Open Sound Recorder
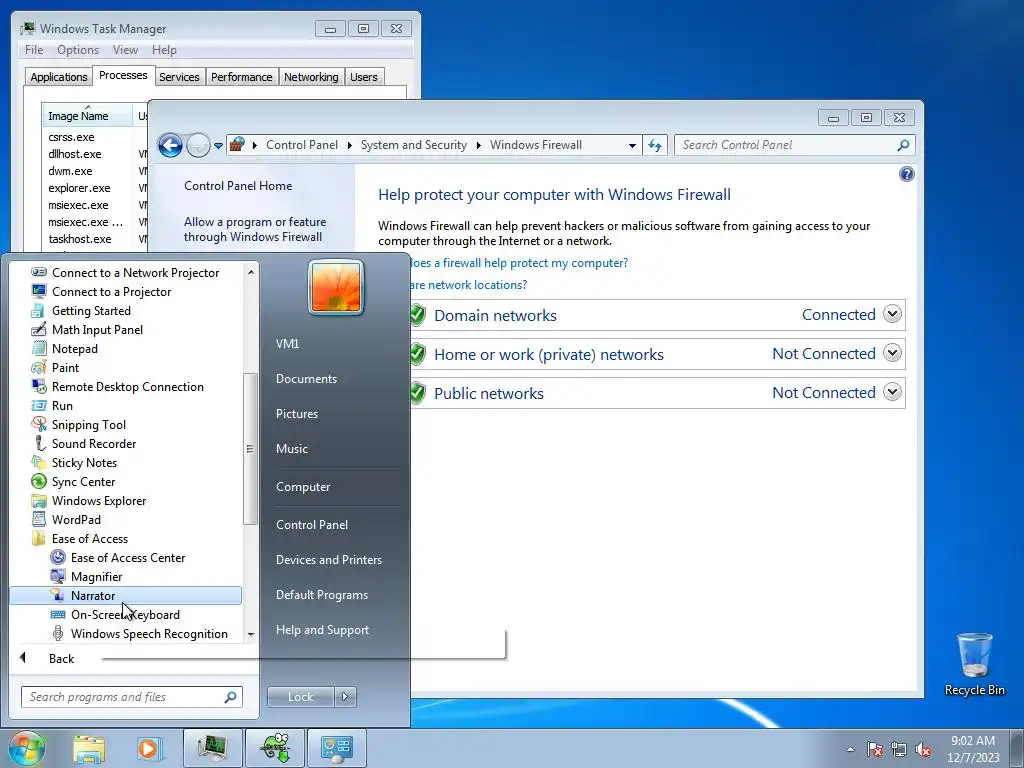 pyautogui.click(x=93, y=444)
